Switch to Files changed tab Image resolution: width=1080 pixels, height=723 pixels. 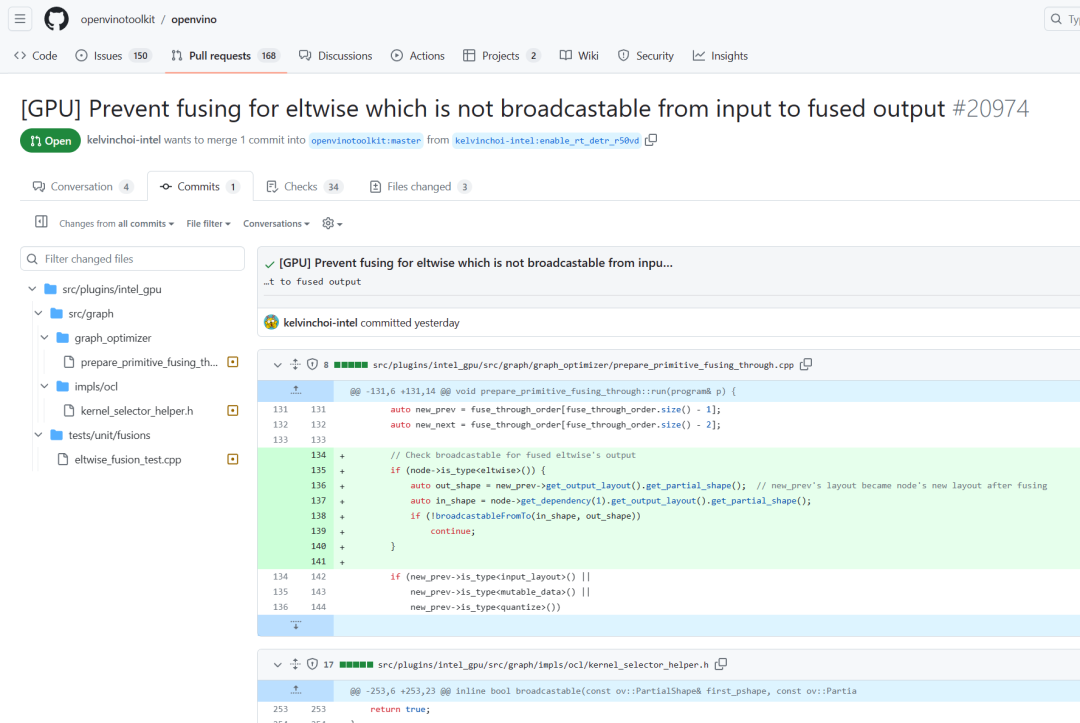point(421,187)
